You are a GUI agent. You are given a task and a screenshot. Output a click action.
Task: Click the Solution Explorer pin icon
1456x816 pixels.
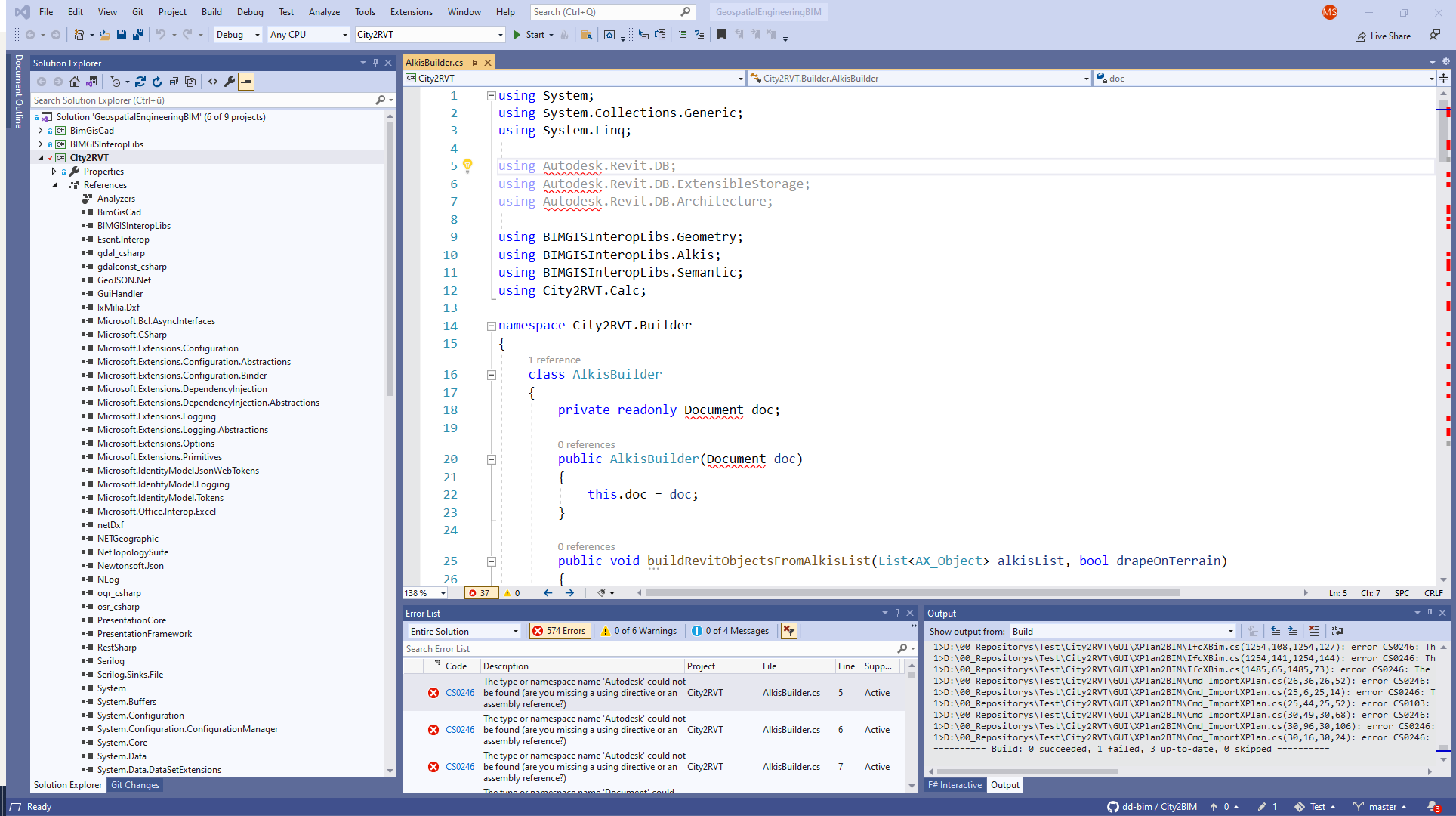(x=375, y=63)
